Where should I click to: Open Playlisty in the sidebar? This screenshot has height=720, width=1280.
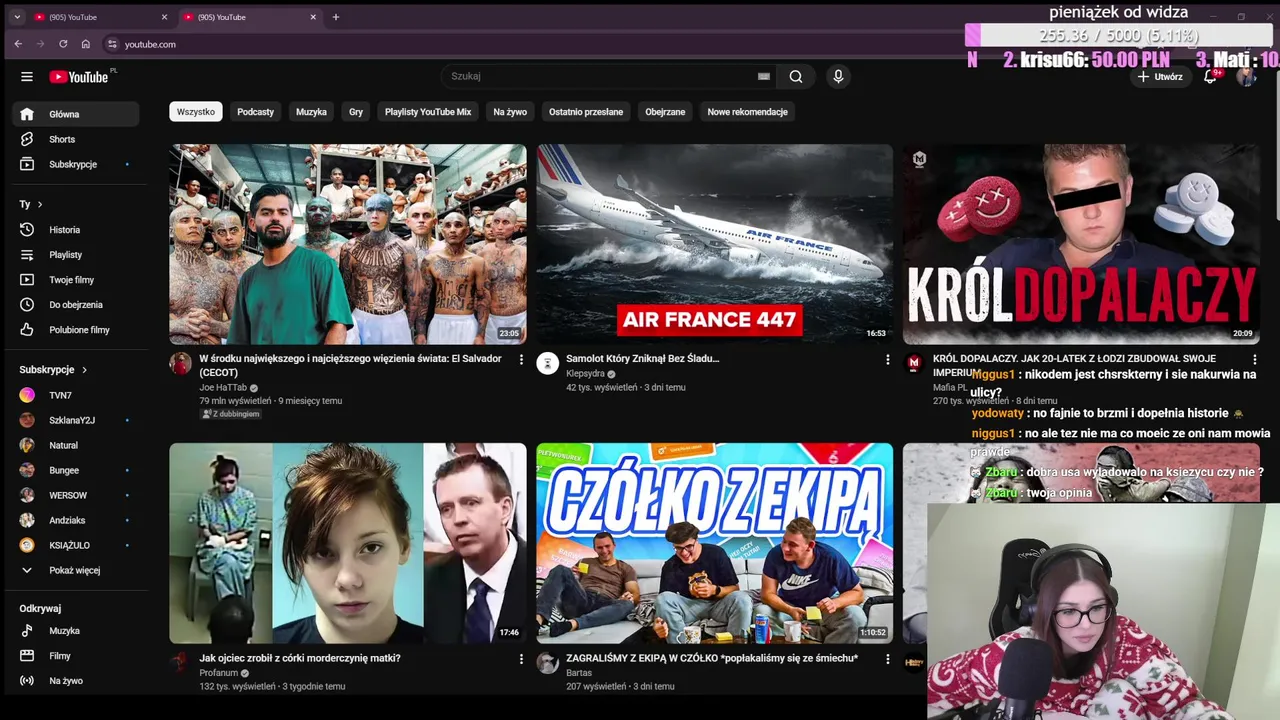pos(76,255)
